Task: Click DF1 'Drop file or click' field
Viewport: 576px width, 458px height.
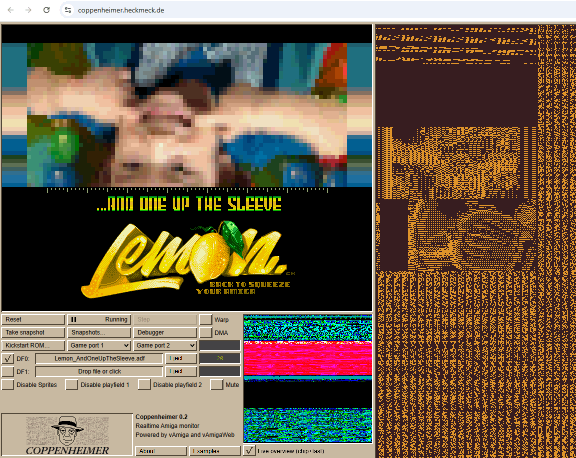Action: [99, 371]
